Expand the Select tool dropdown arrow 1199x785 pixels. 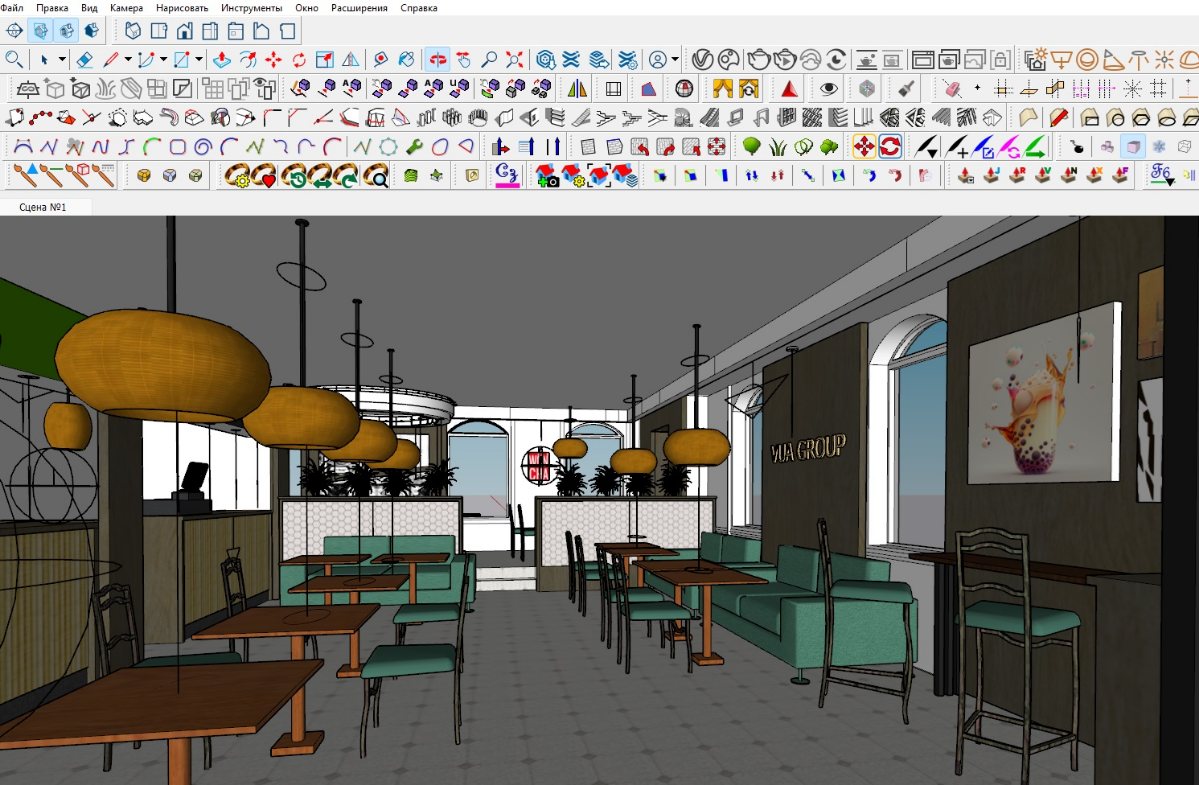60,60
